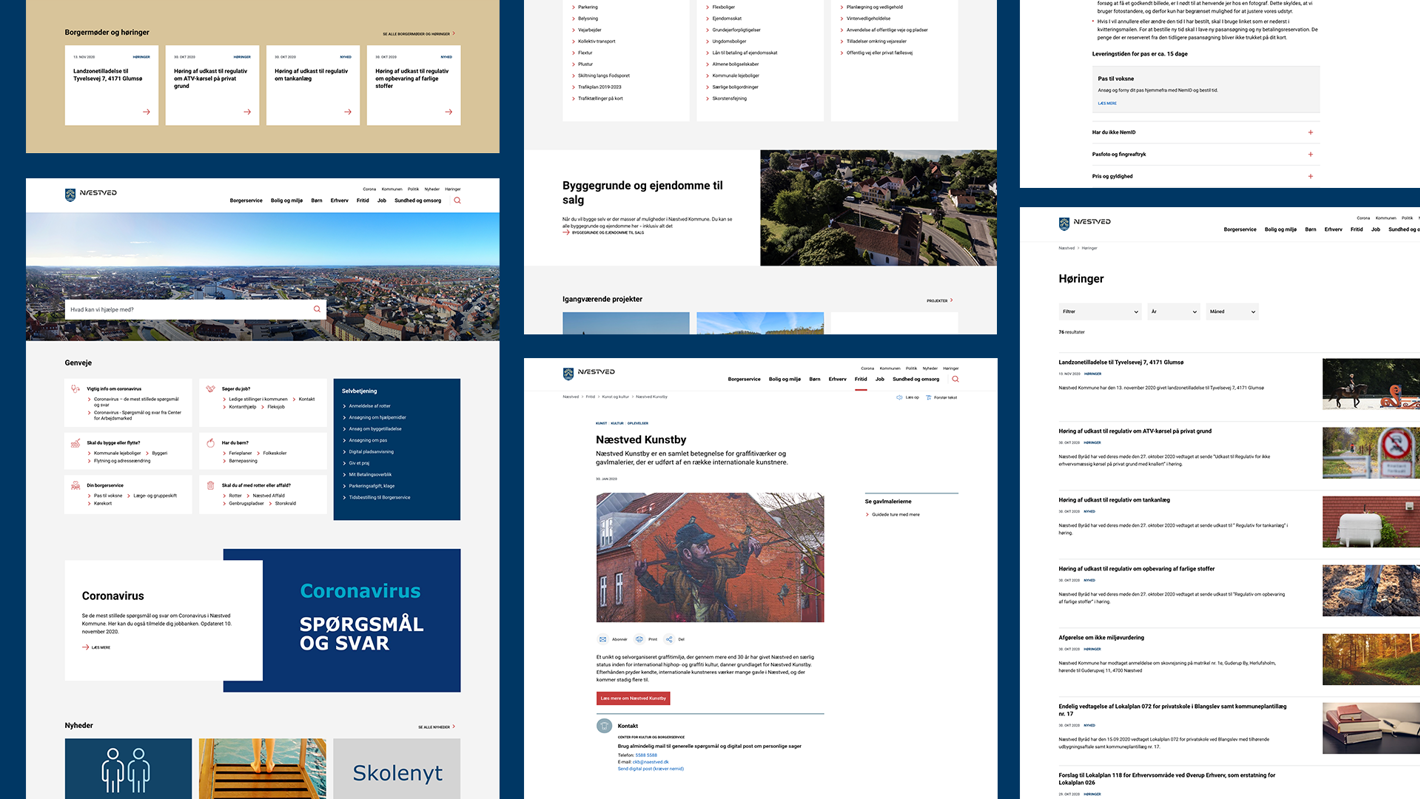
Task: Select the underlined Fritid menu item
Action: coord(860,379)
